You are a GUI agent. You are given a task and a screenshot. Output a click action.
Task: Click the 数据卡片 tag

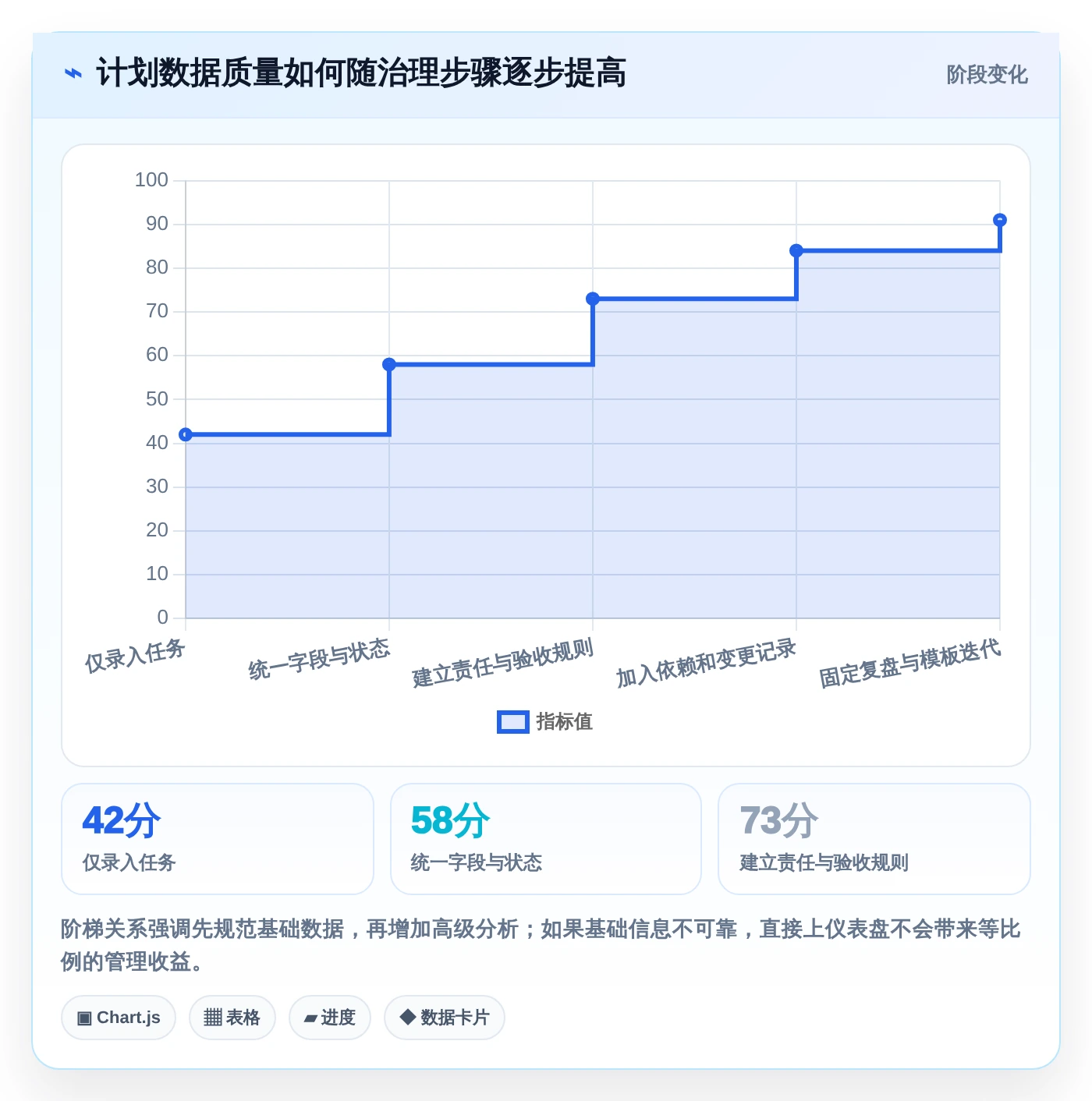(x=445, y=1018)
